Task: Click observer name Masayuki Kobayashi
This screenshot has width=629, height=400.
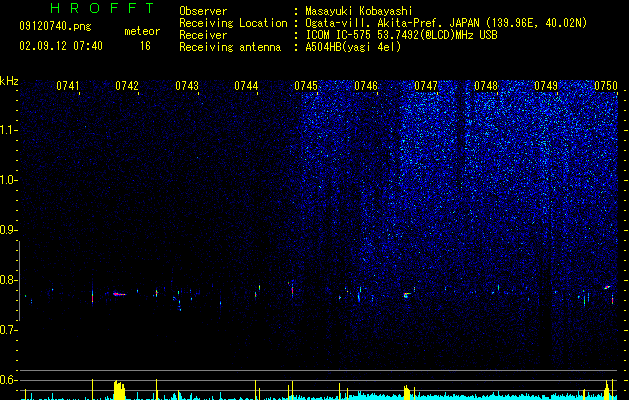Action: tap(359, 11)
